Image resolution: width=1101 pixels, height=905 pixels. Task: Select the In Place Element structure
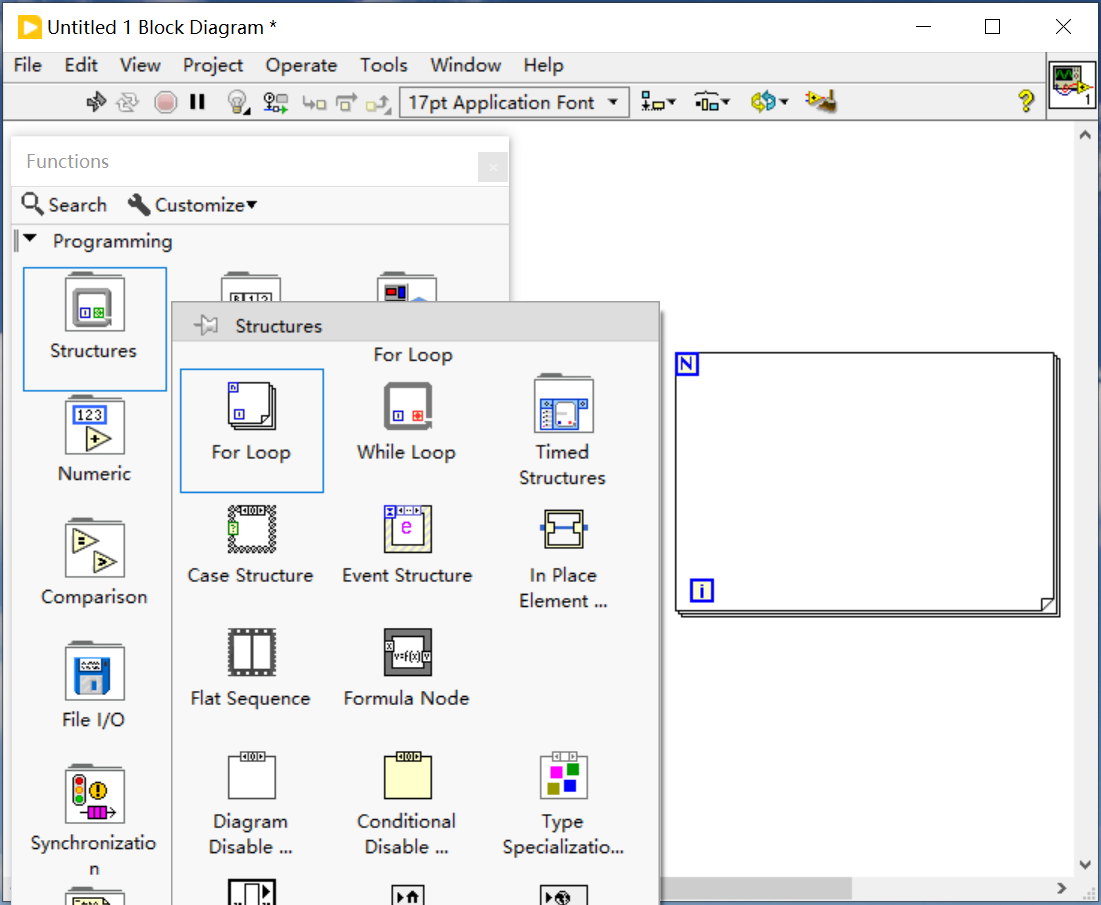click(563, 560)
